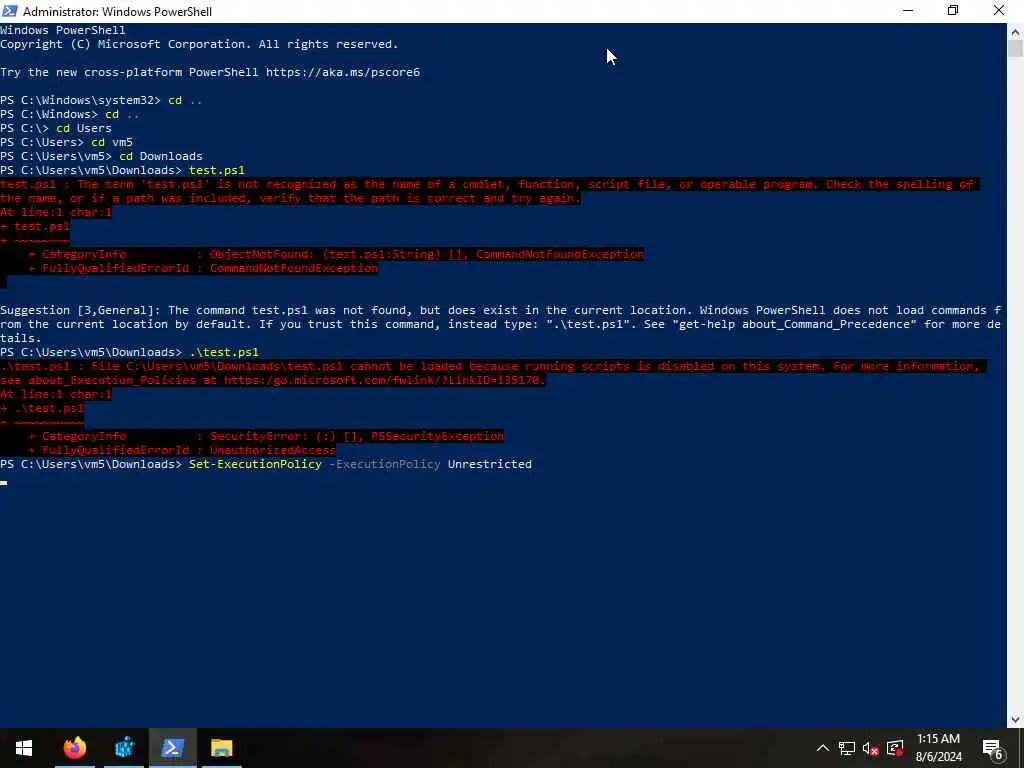Click the 'Set-ExecutionPolicy' command text
1024x768 pixels.
point(255,464)
